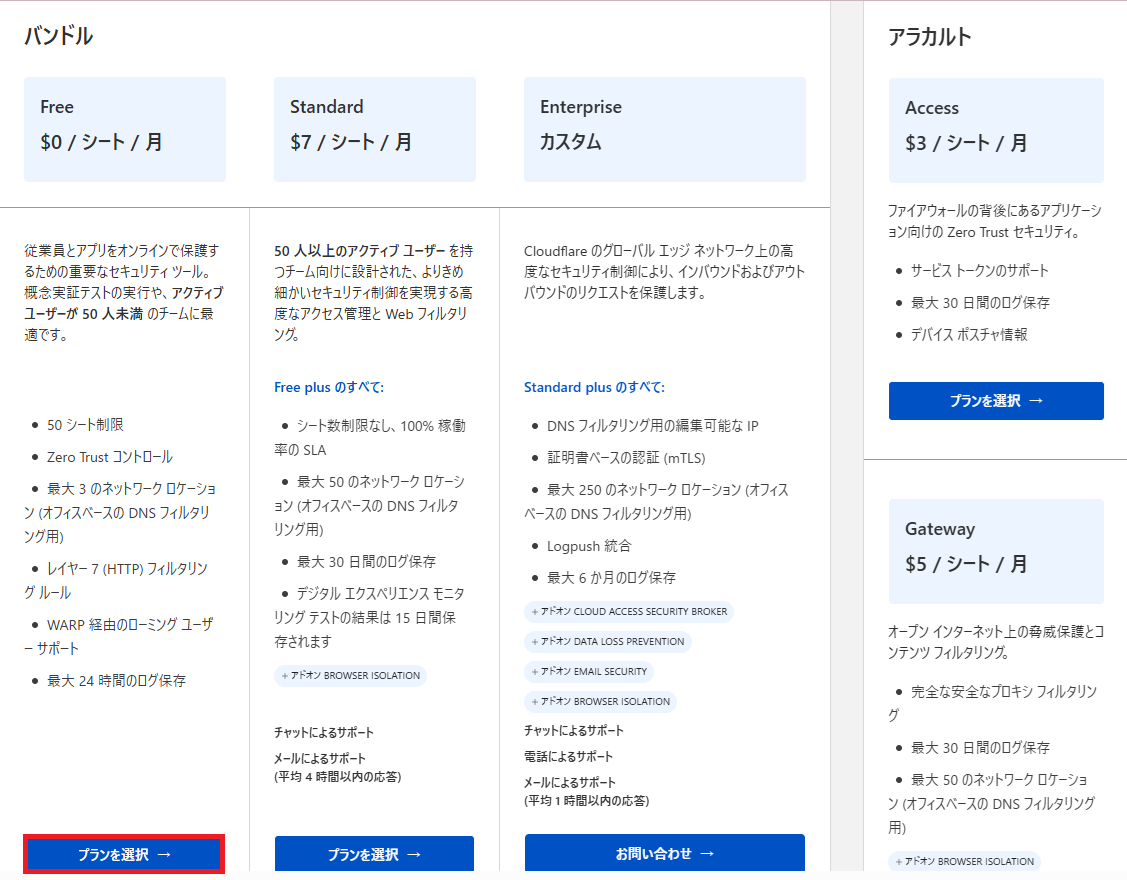Image resolution: width=1127 pixels, height=880 pixels.
Task: Click the '(平均 1 時間以内の応答)' text
Action: pyautogui.click(x=586, y=801)
